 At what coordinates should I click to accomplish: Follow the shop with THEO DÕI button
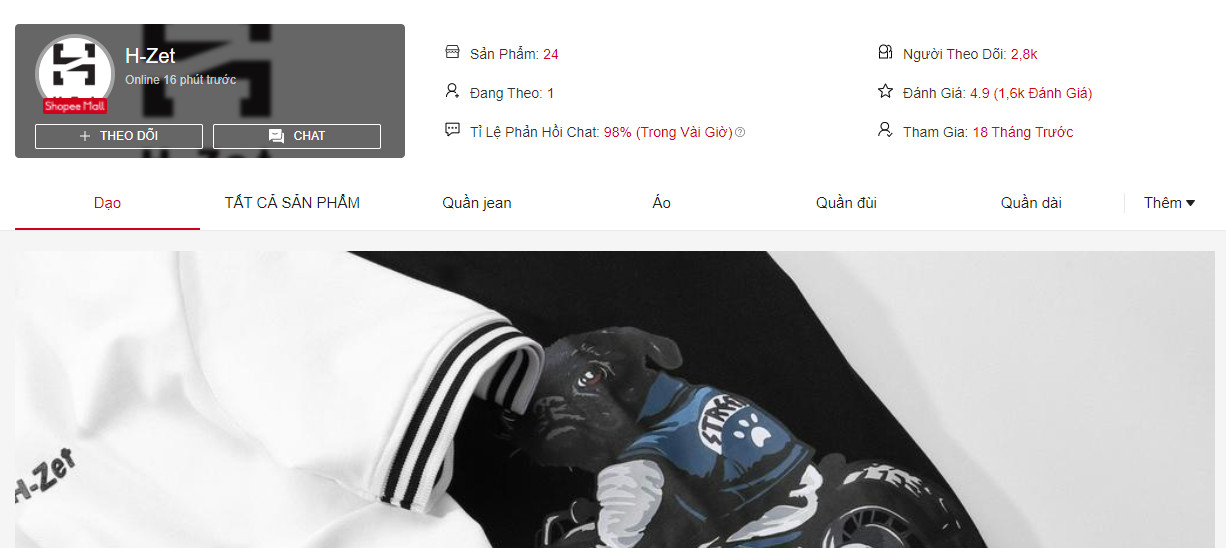coord(119,136)
